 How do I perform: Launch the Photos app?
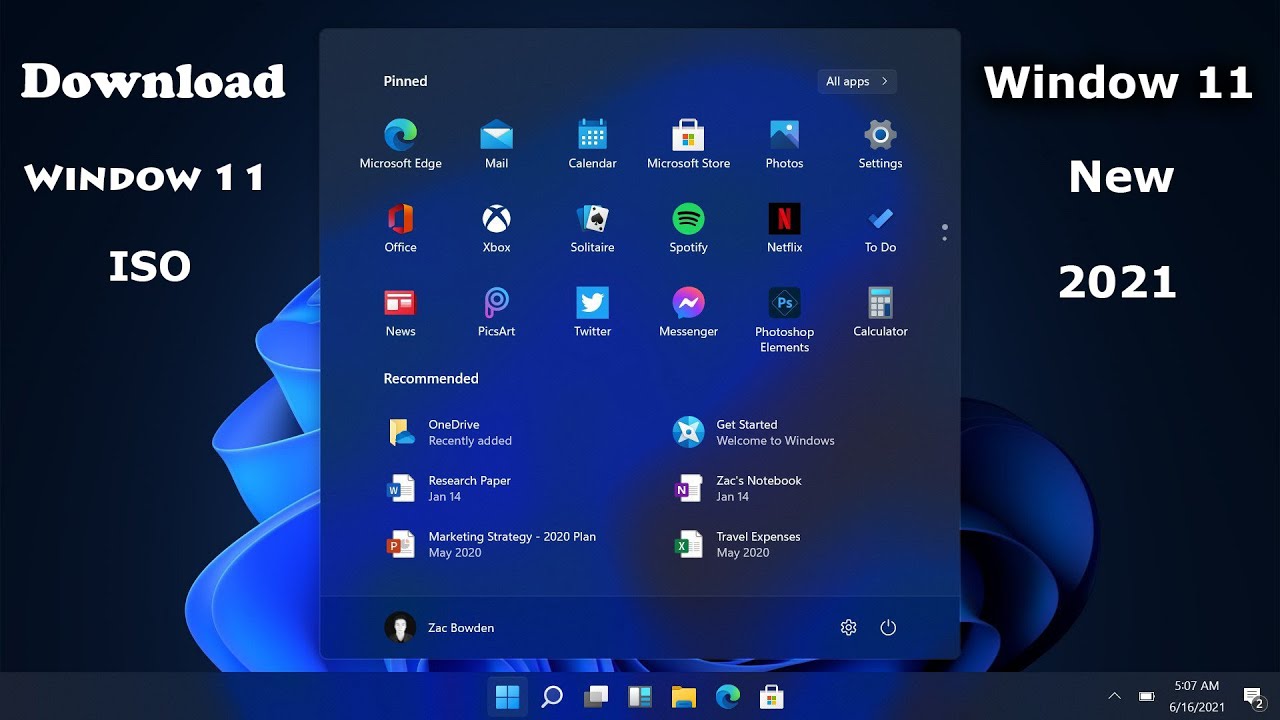point(784,144)
